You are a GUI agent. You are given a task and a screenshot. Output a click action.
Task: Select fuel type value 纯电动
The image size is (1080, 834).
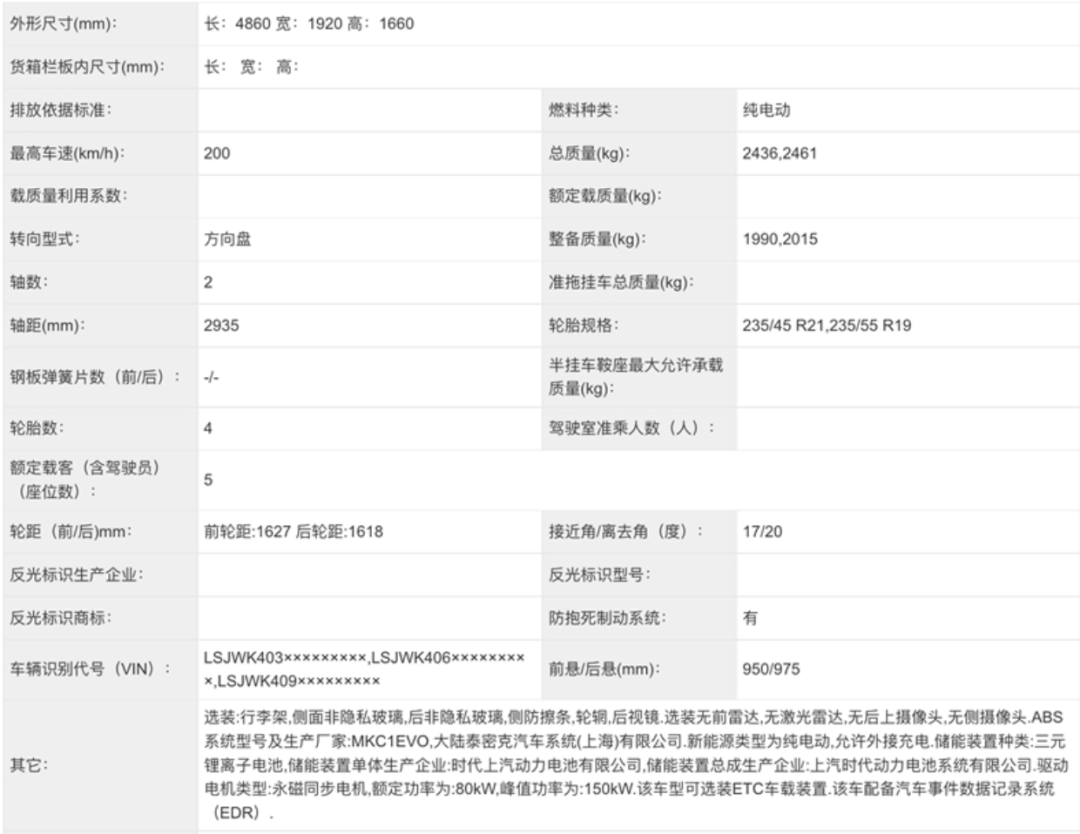pyautogui.click(x=767, y=110)
